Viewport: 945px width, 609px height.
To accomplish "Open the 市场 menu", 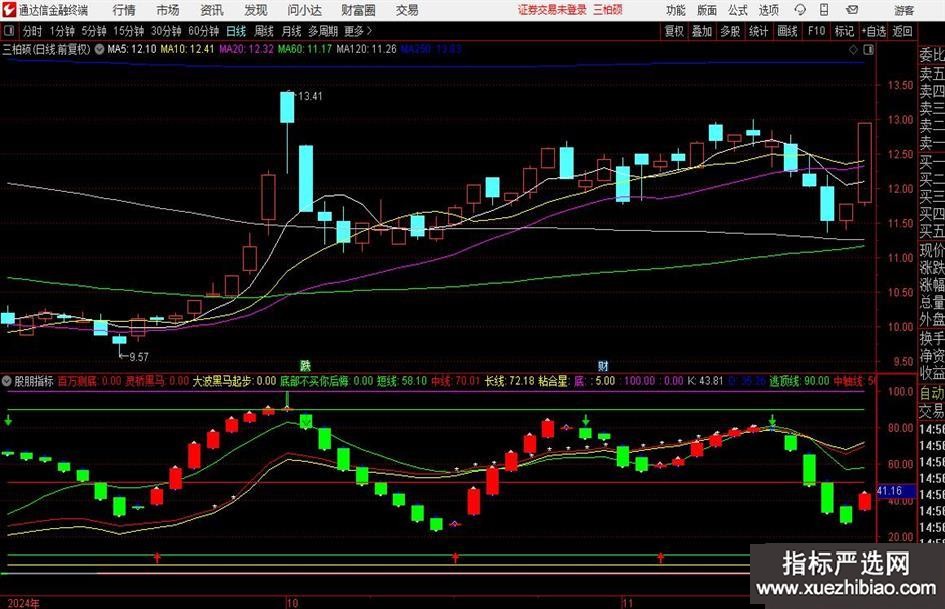I will (x=168, y=10).
